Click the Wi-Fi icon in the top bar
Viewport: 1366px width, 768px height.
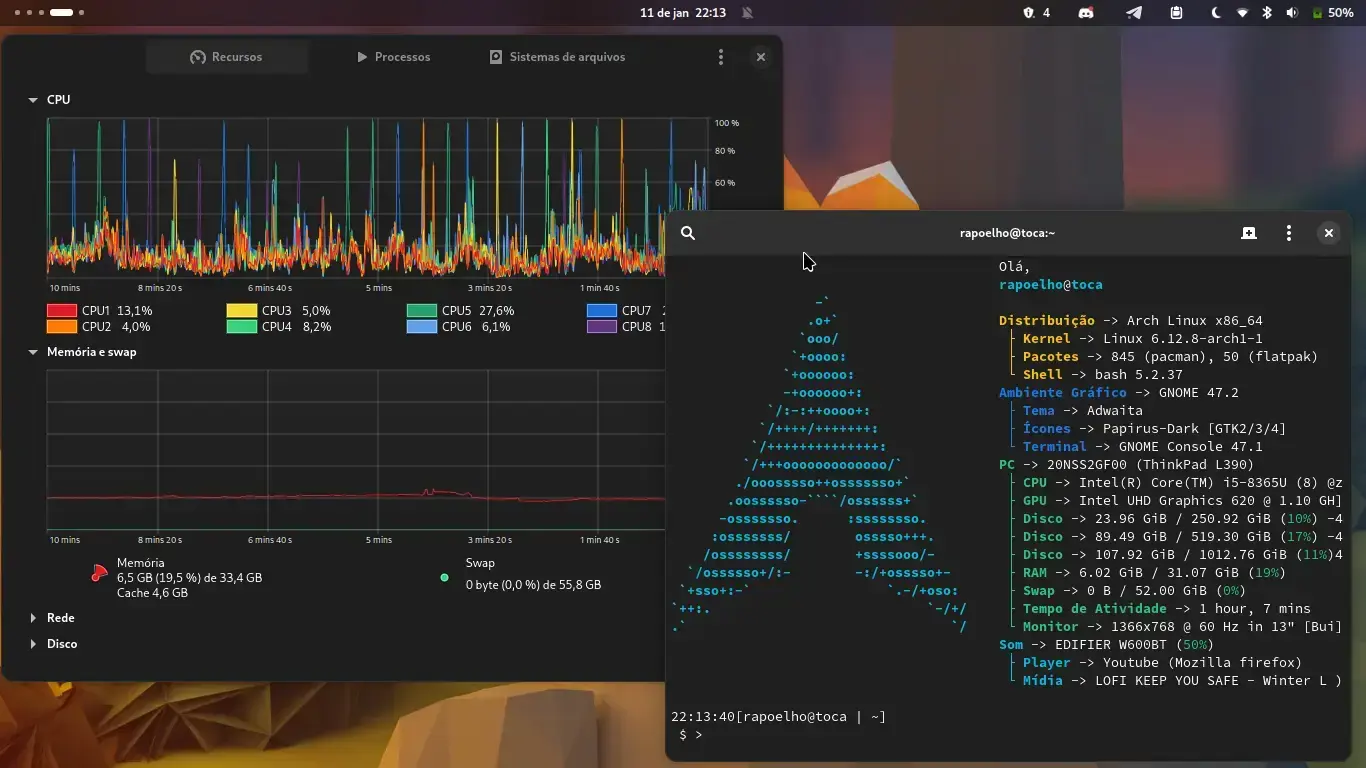click(x=1243, y=13)
